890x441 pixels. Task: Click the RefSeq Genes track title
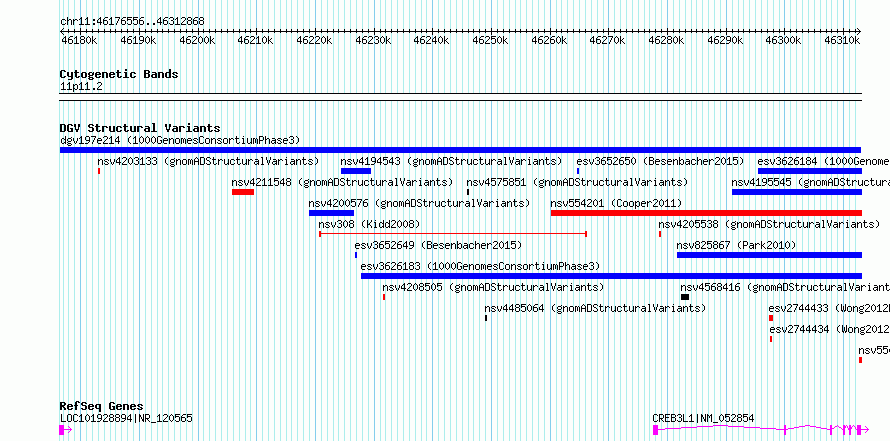pos(101,406)
